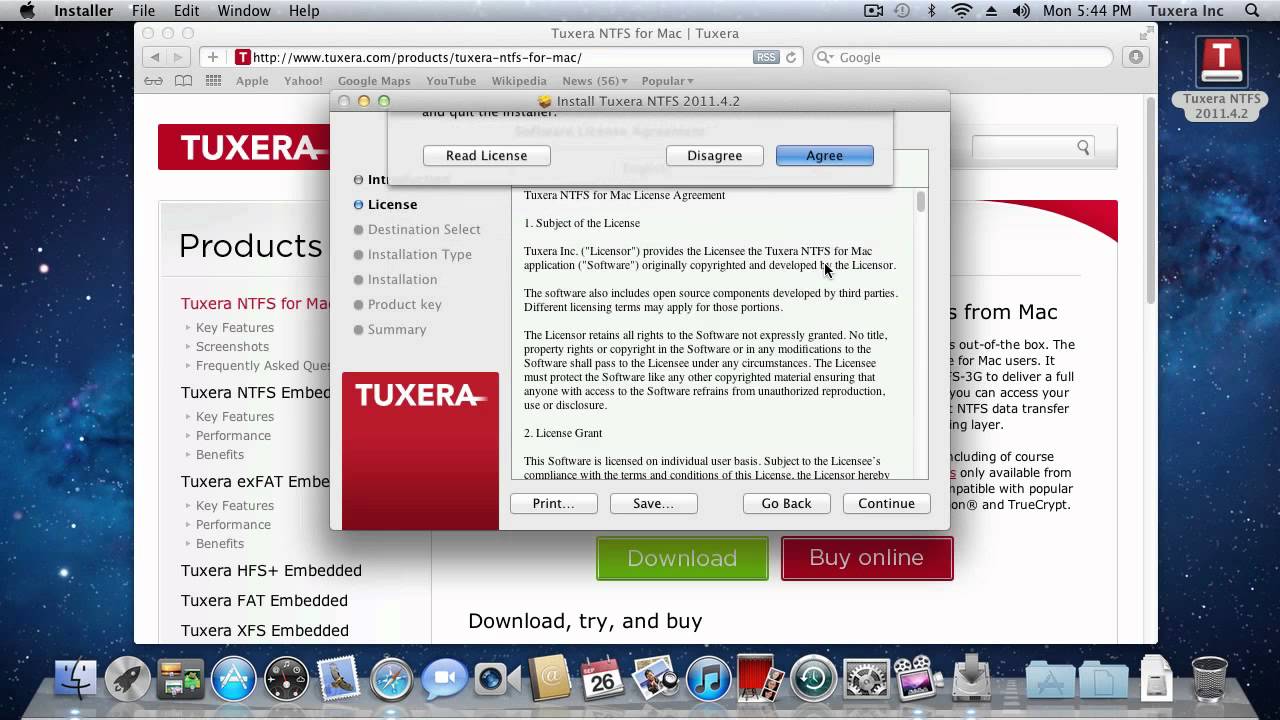Click the Spotlight search icon

tap(1252, 11)
